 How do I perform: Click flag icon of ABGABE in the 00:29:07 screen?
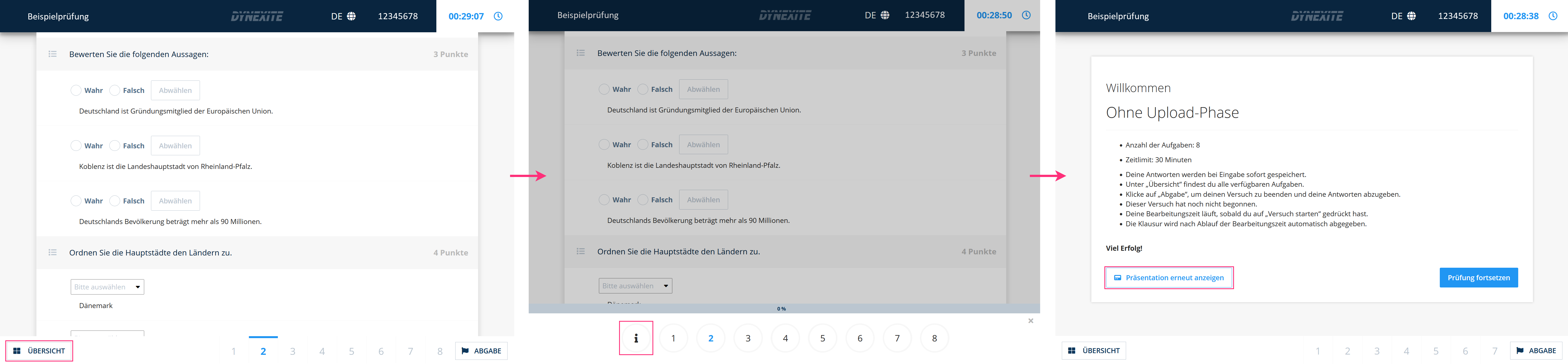[465, 351]
